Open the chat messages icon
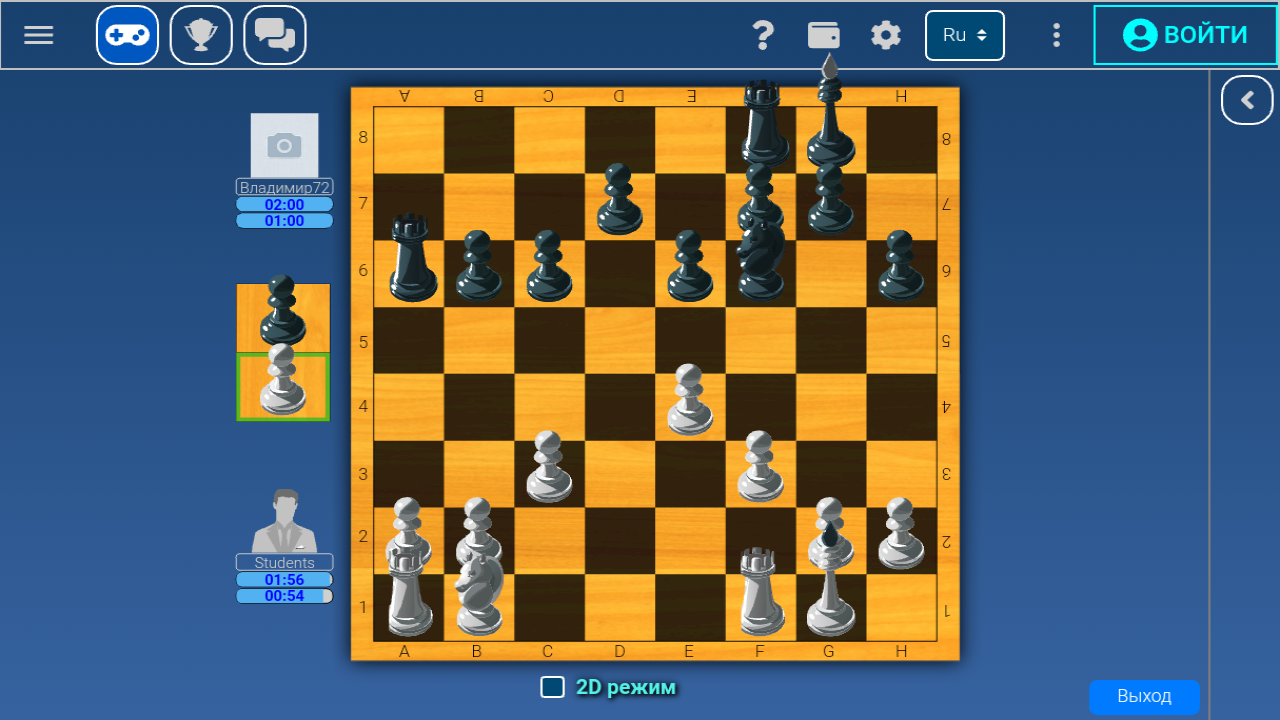Viewport: 1280px width, 720px height. pos(274,34)
